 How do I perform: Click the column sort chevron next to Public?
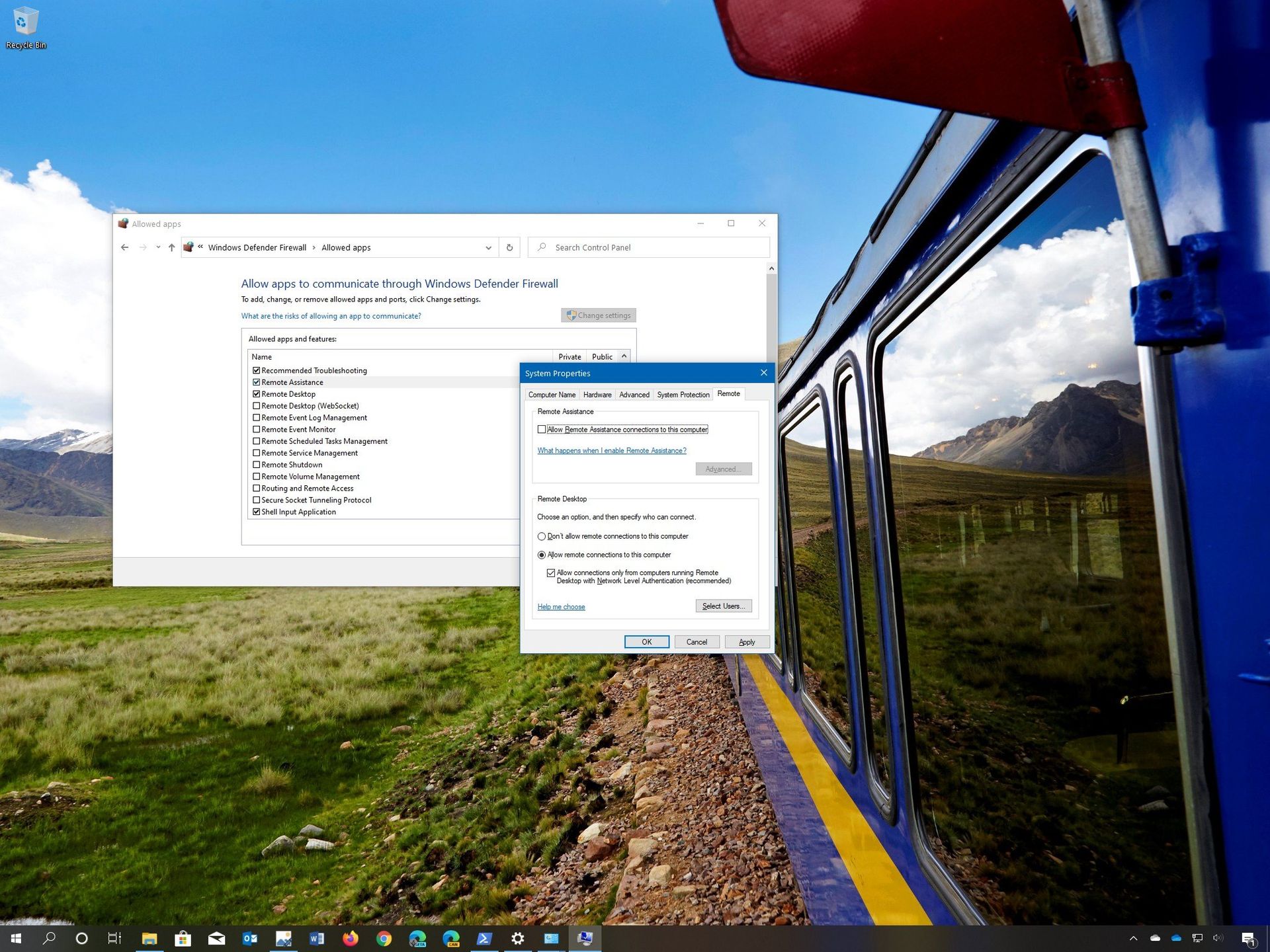click(622, 356)
